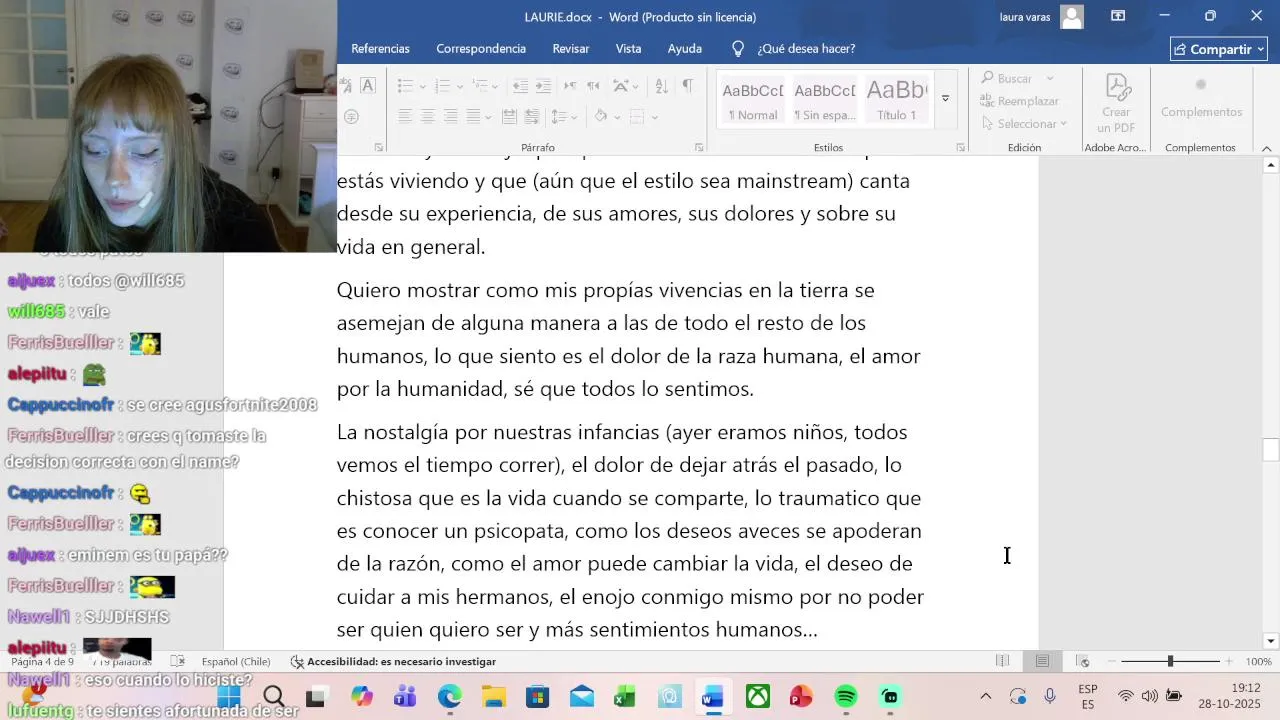
Task: Increase paragraph indent
Action: pyautogui.click(x=543, y=86)
